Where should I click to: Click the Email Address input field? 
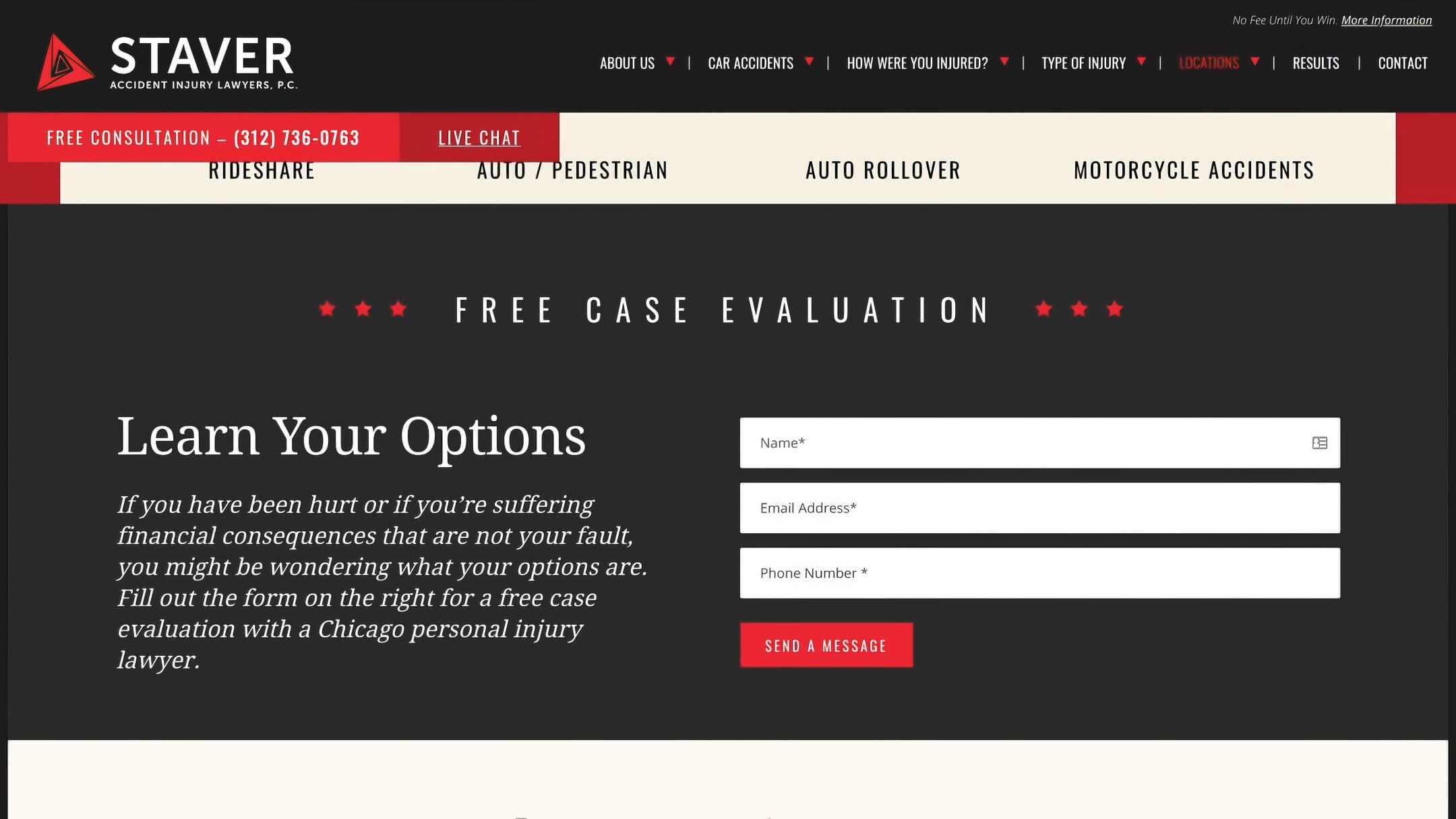point(1040,507)
